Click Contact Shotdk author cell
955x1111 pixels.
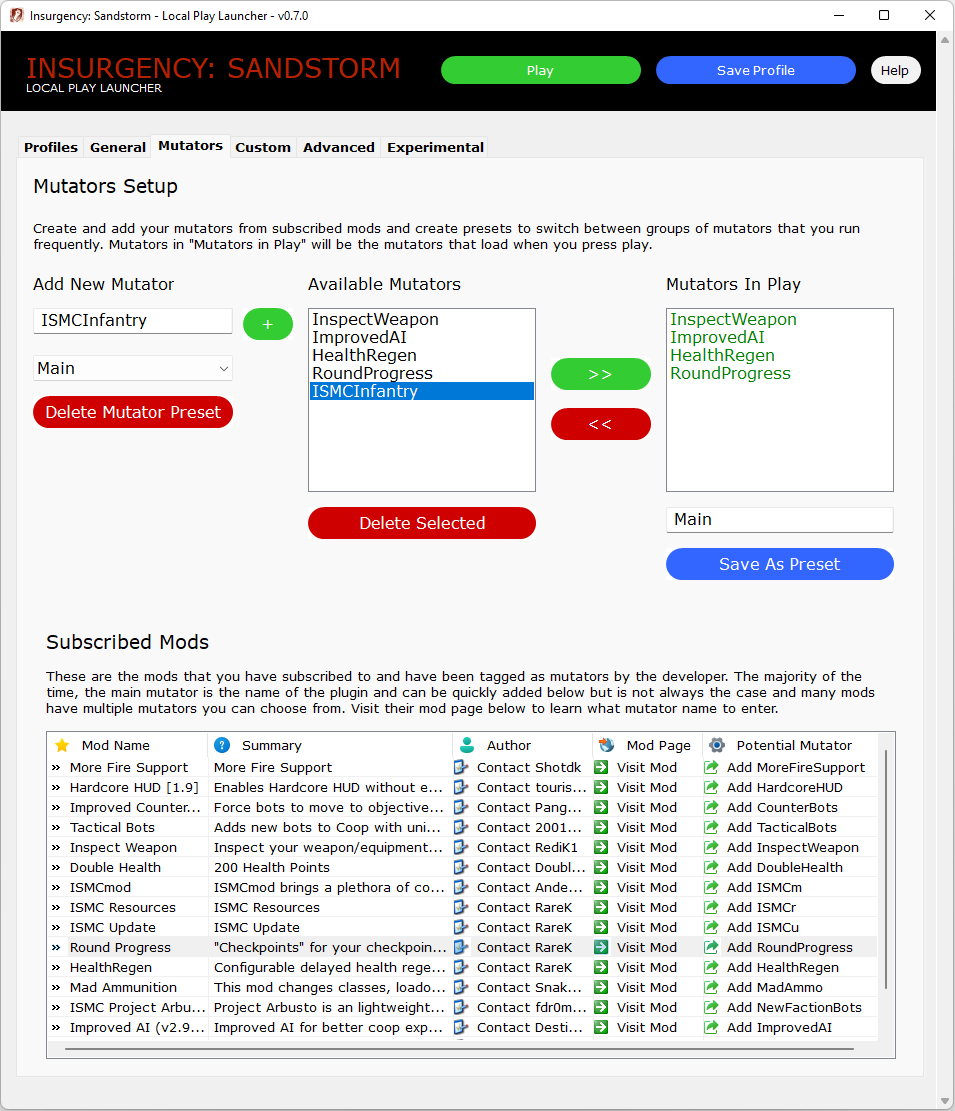click(529, 767)
